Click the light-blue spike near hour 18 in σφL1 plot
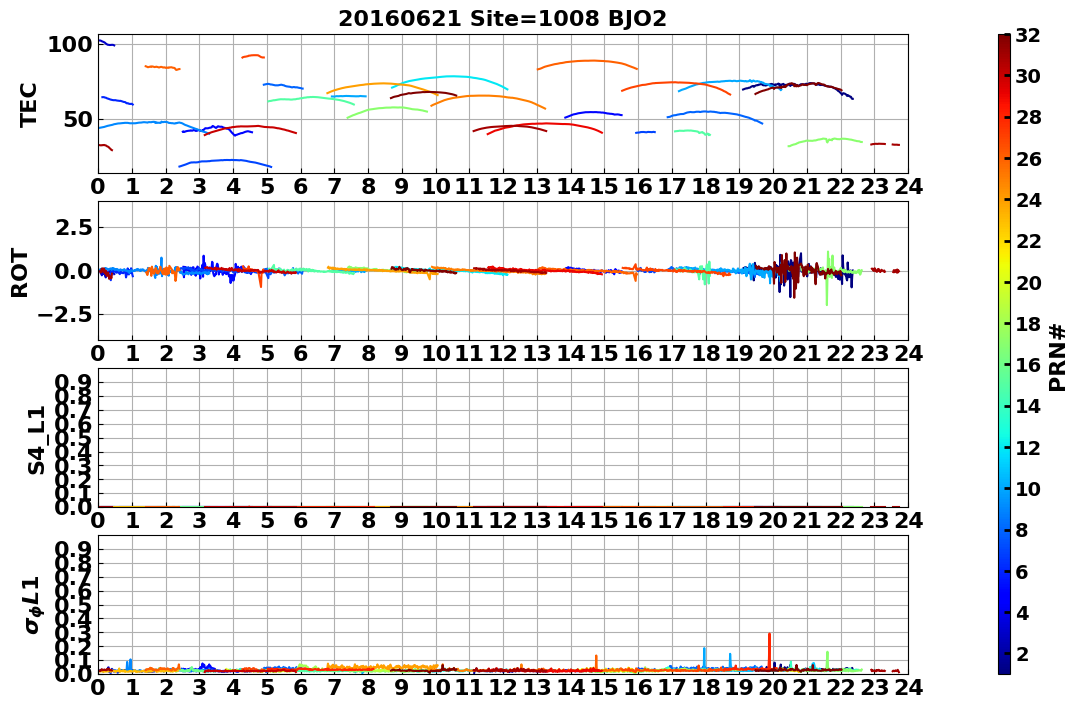This screenshot has height=709, width=1077. tap(705, 657)
